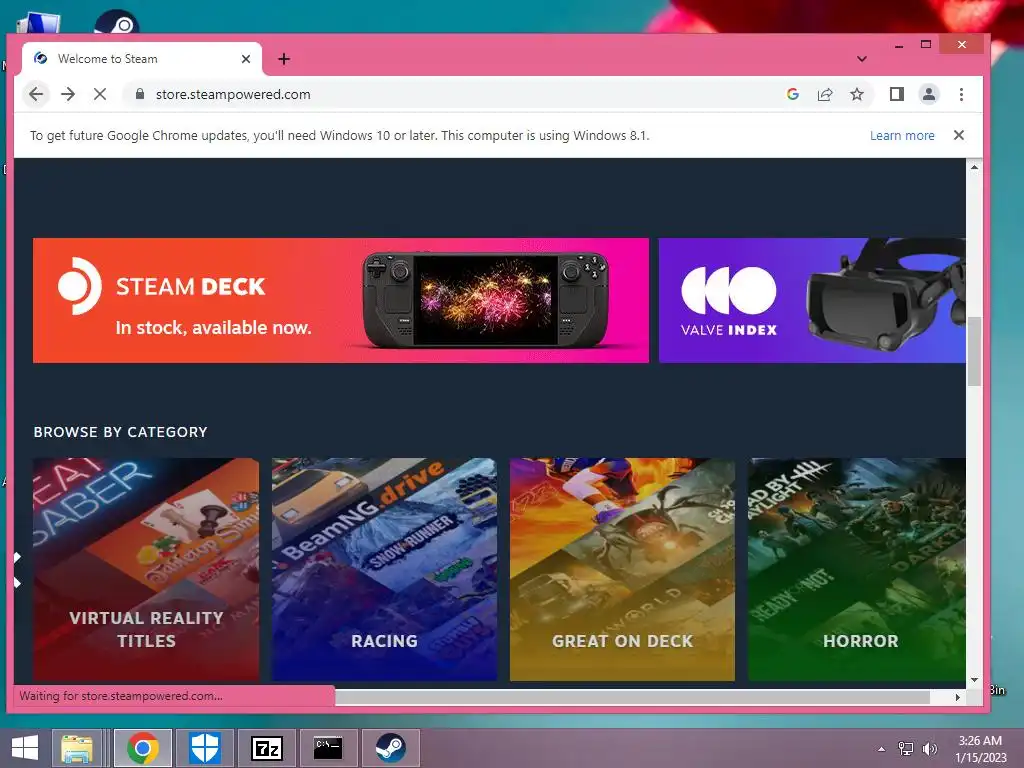
Task: Open Windows Defender shield in taskbar
Action: point(204,748)
